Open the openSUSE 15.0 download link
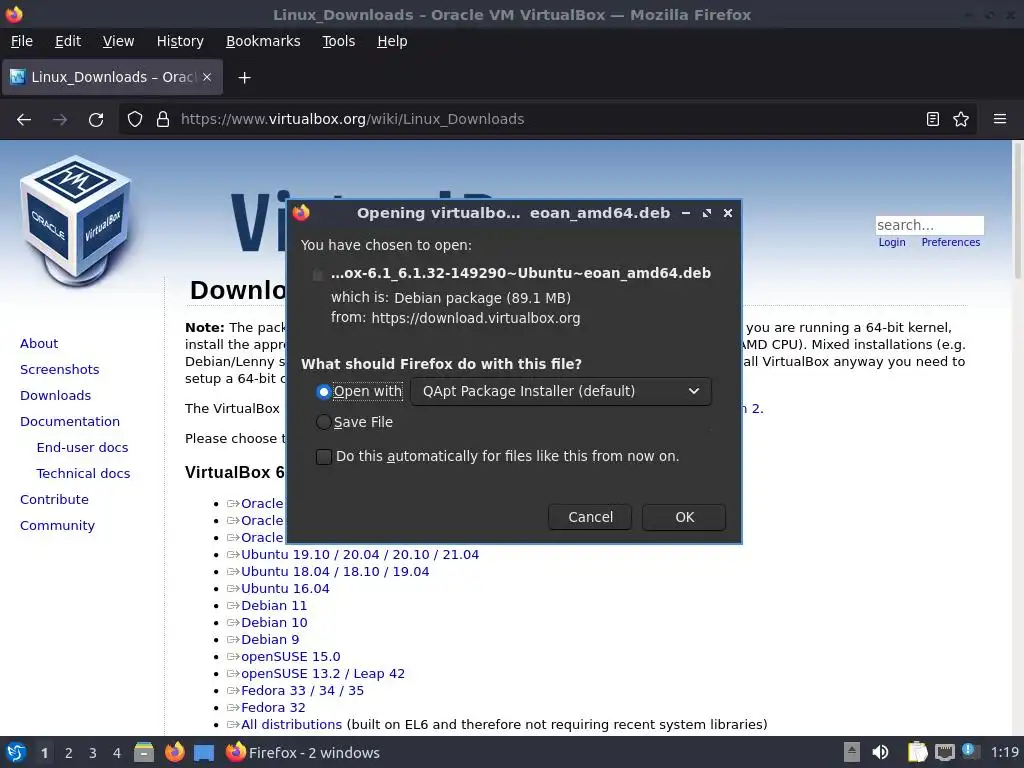Screen dimensions: 1024x768 click(x=291, y=656)
